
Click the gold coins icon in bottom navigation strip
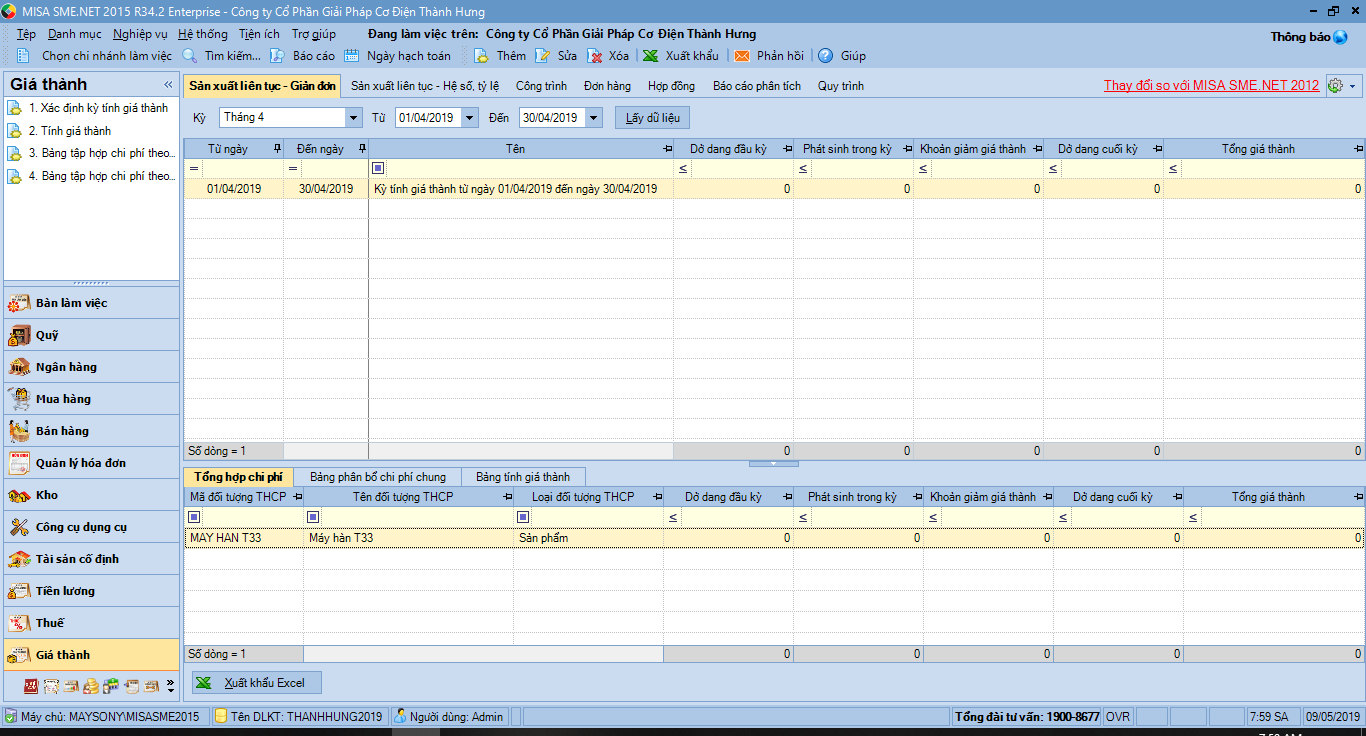pos(91,686)
